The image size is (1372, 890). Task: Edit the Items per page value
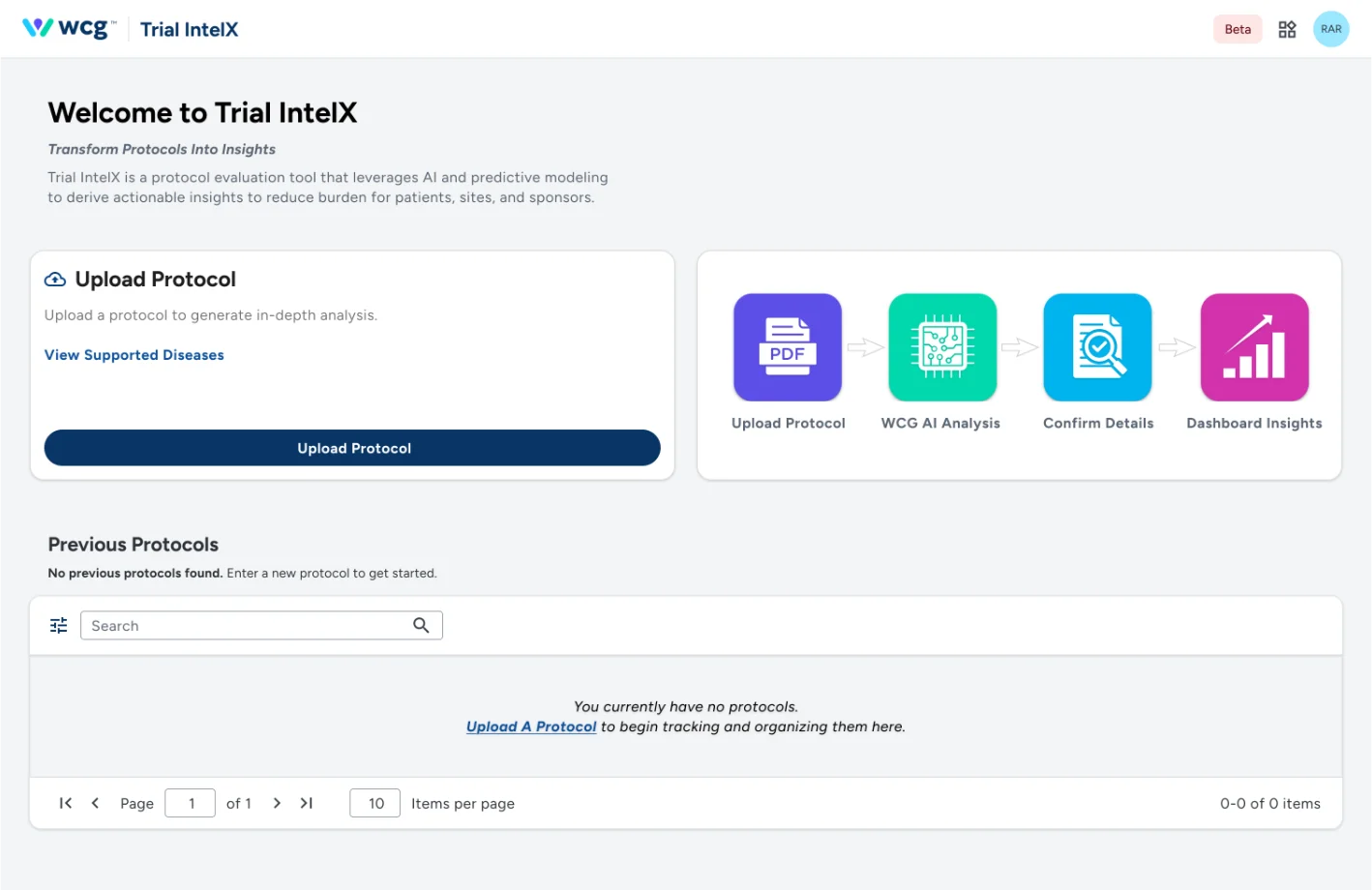coord(374,803)
